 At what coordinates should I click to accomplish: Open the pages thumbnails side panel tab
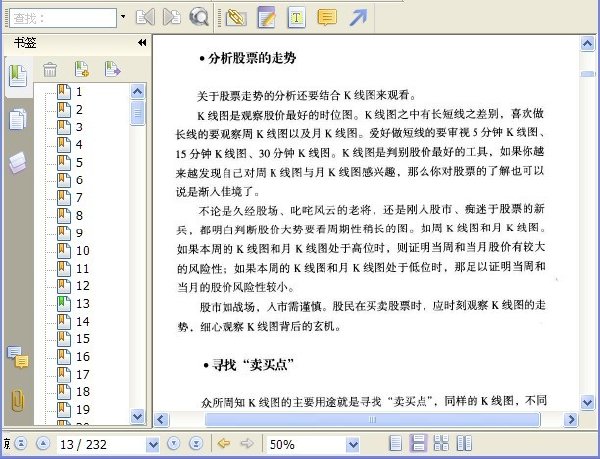[x=18, y=119]
